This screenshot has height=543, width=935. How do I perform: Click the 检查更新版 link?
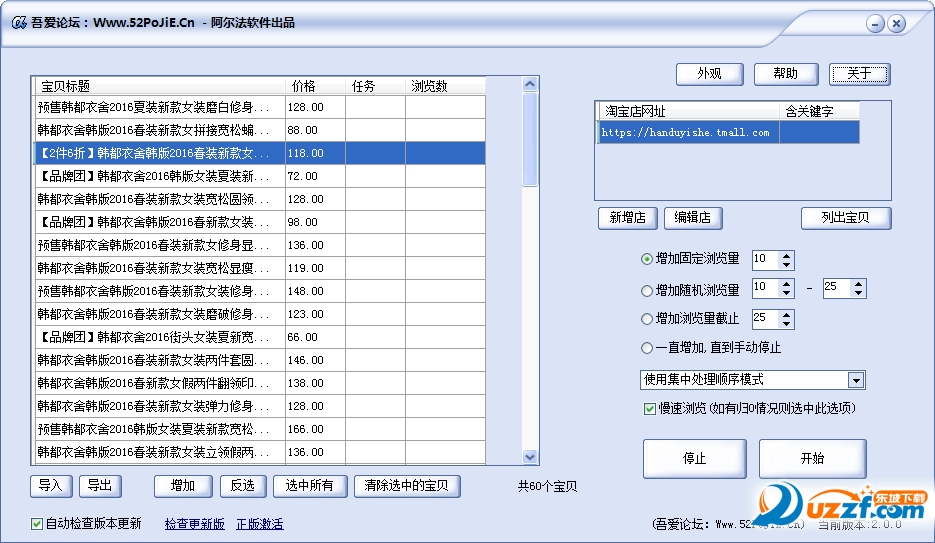pyautogui.click(x=194, y=525)
